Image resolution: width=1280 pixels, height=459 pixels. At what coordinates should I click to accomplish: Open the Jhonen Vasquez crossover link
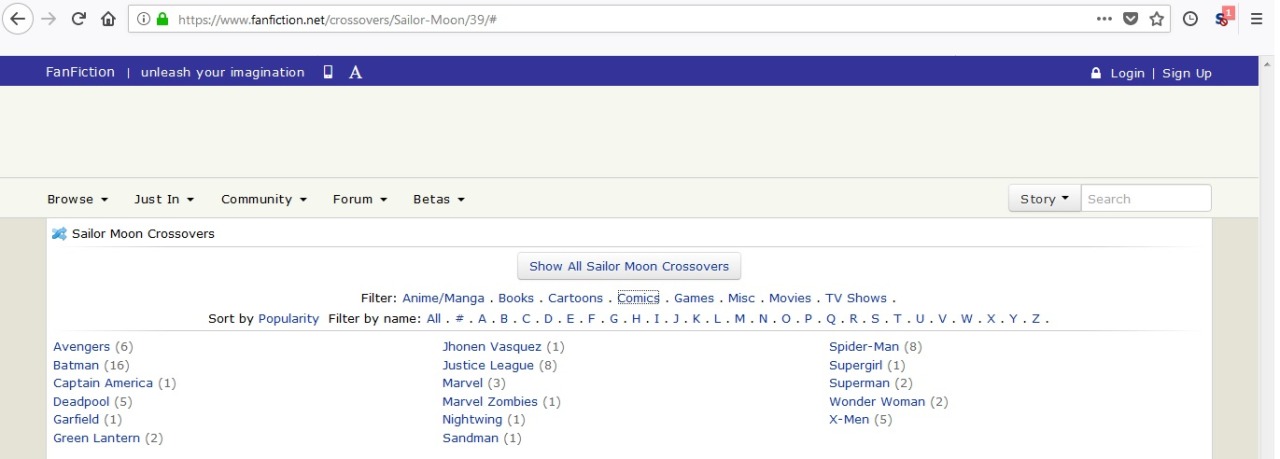coord(492,347)
